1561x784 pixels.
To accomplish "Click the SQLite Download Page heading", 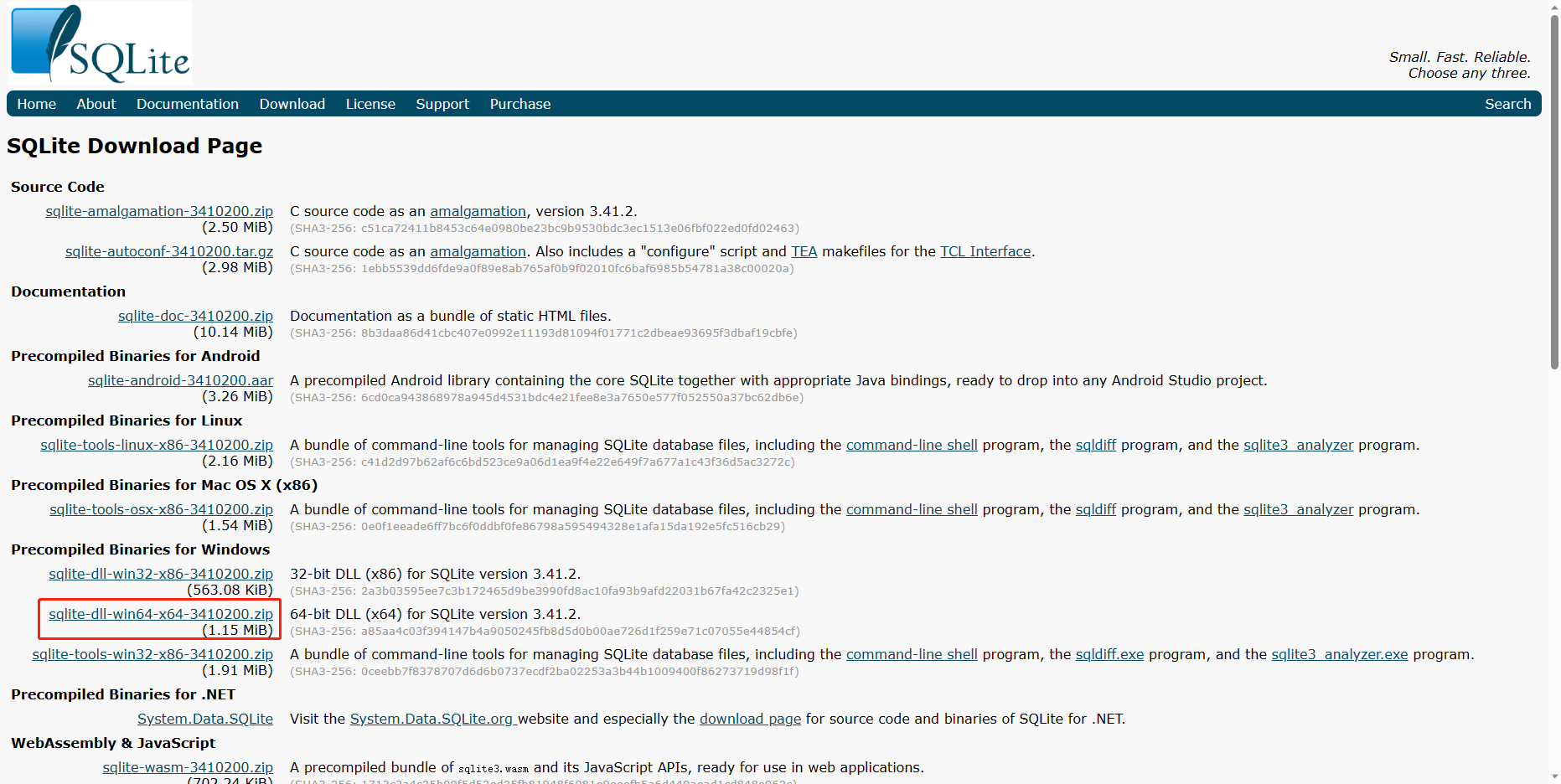I will tap(134, 146).
